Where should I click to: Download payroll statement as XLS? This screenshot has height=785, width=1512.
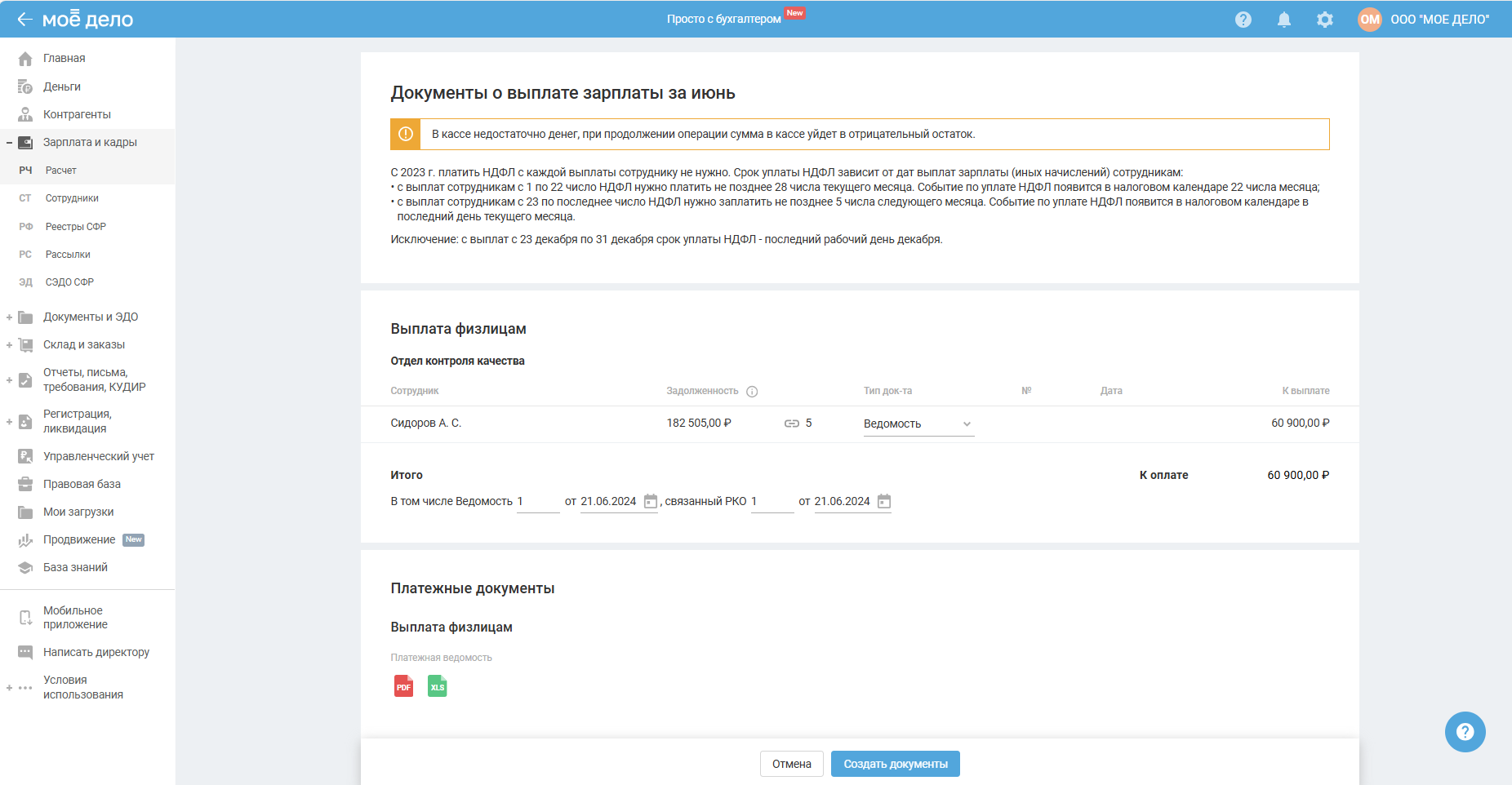(x=438, y=686)
